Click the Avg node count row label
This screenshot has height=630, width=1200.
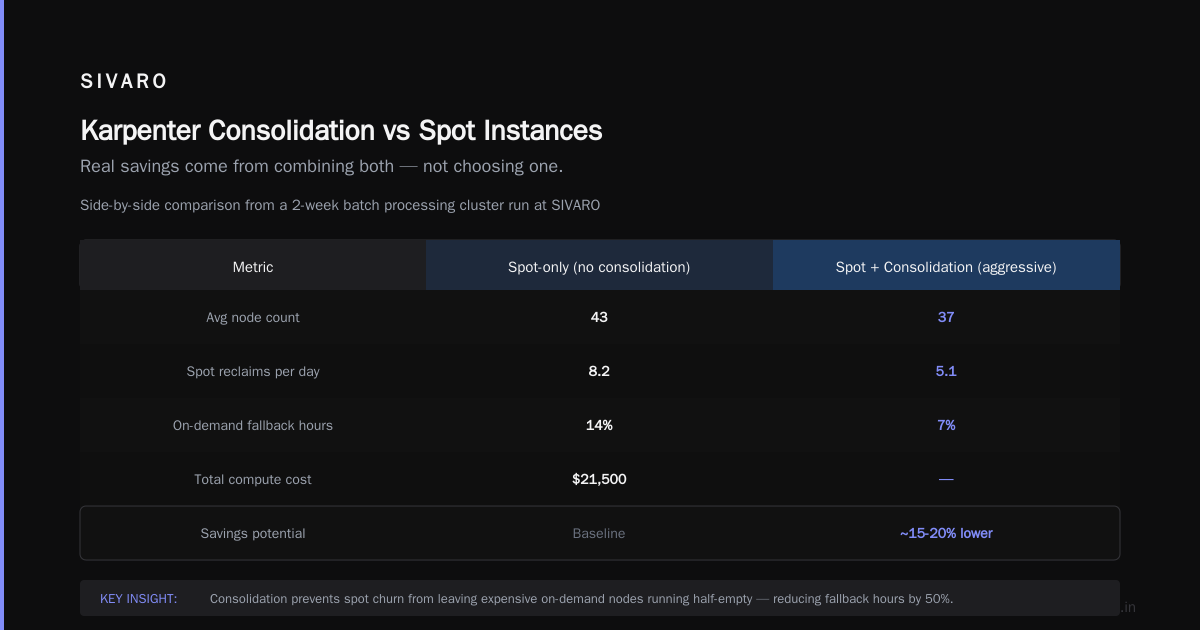coord(253,317)
